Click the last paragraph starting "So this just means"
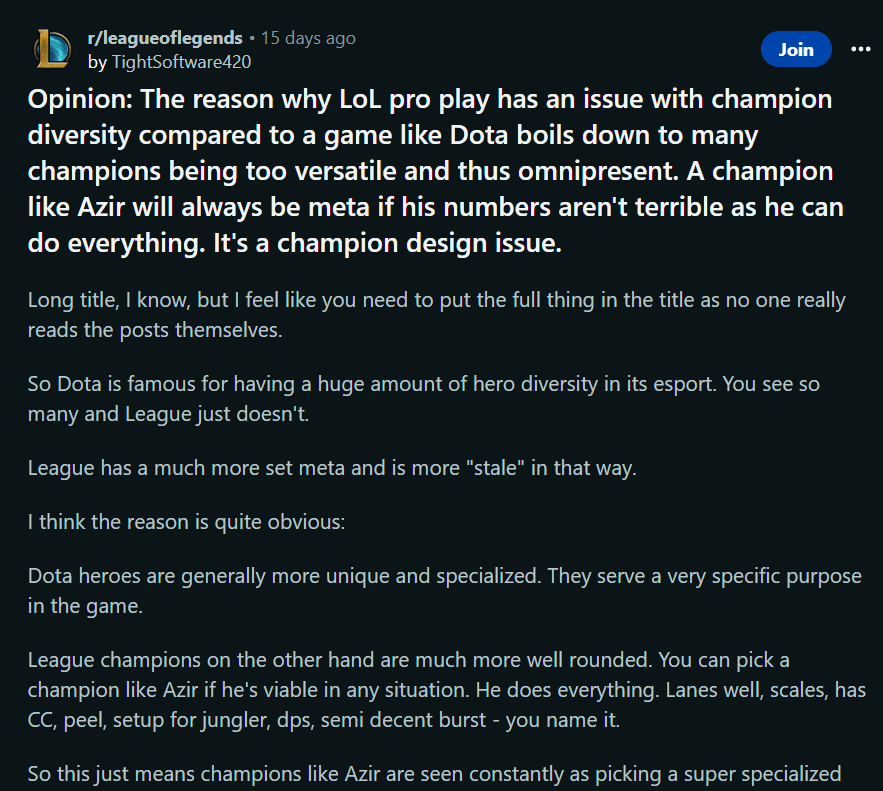 point(433,774)
